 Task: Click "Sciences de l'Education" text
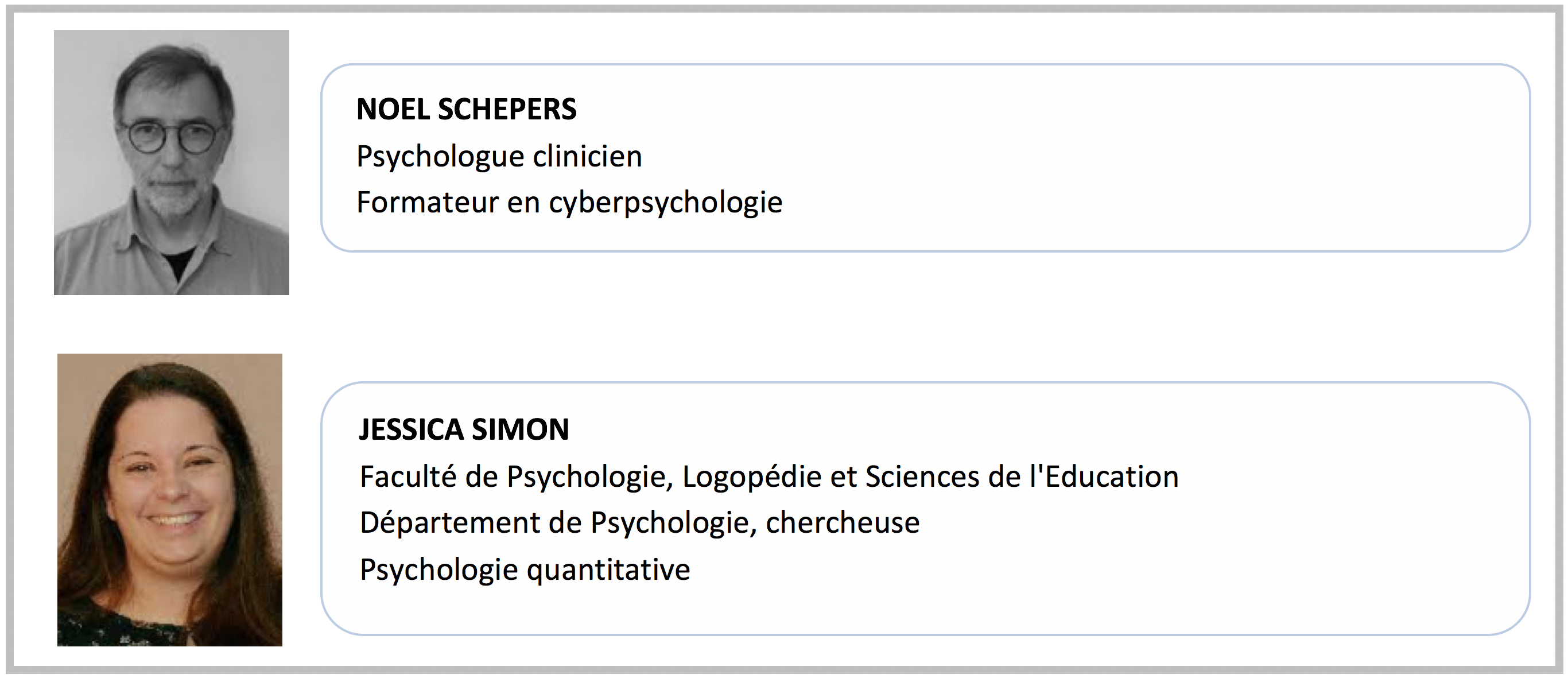point(1022,476)
